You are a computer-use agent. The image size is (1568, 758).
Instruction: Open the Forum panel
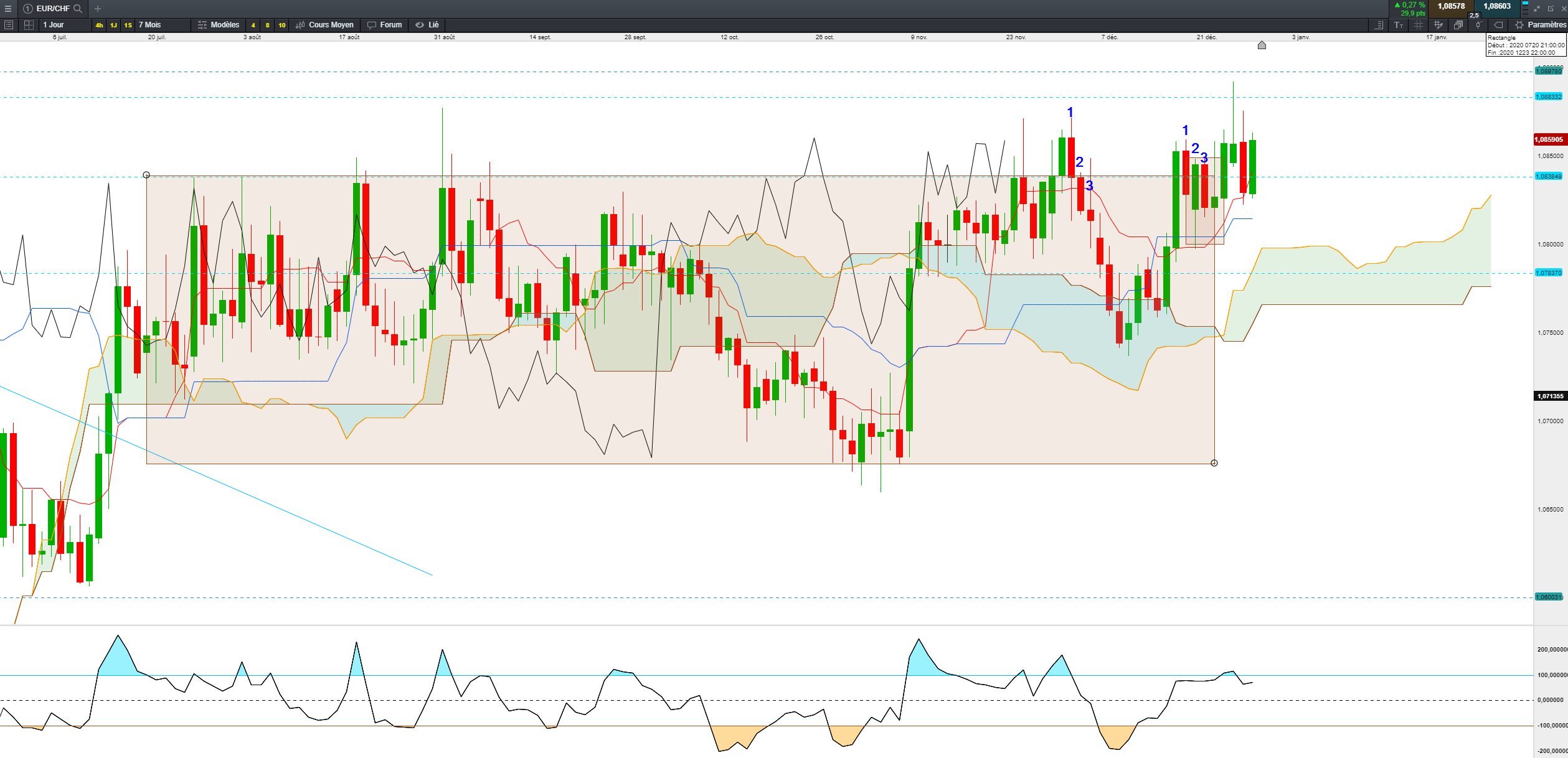[385, 25]
